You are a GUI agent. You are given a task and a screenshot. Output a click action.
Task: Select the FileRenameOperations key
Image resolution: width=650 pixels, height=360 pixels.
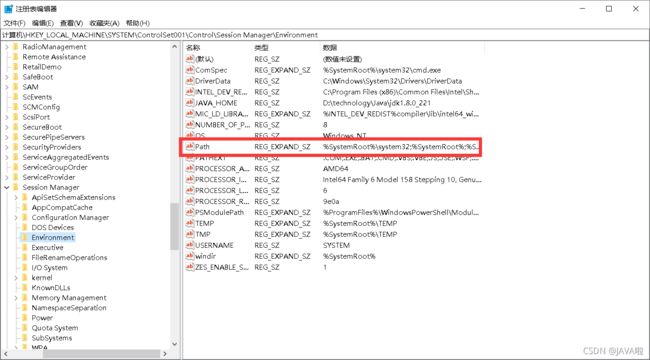click(69, 258)
